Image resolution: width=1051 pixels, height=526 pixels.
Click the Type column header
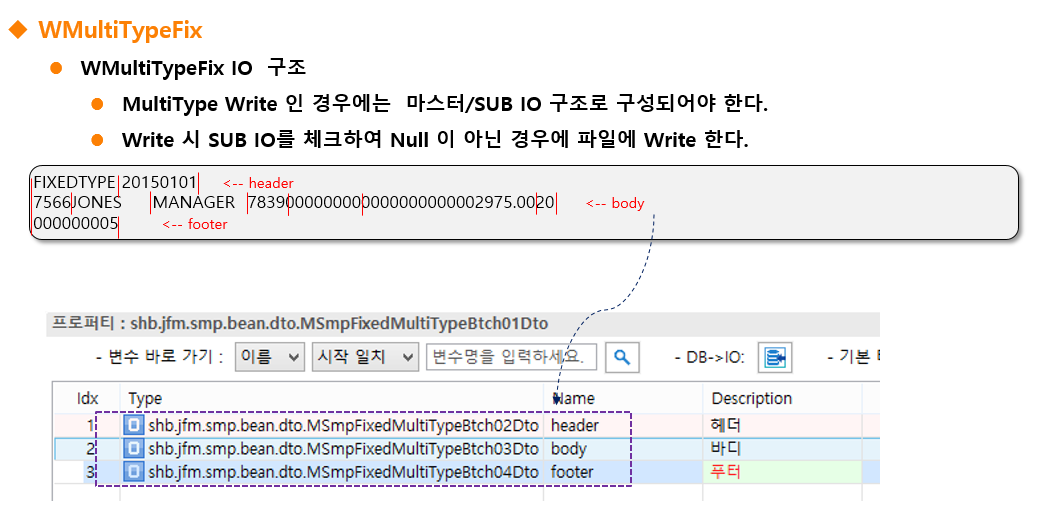point(146,398)
